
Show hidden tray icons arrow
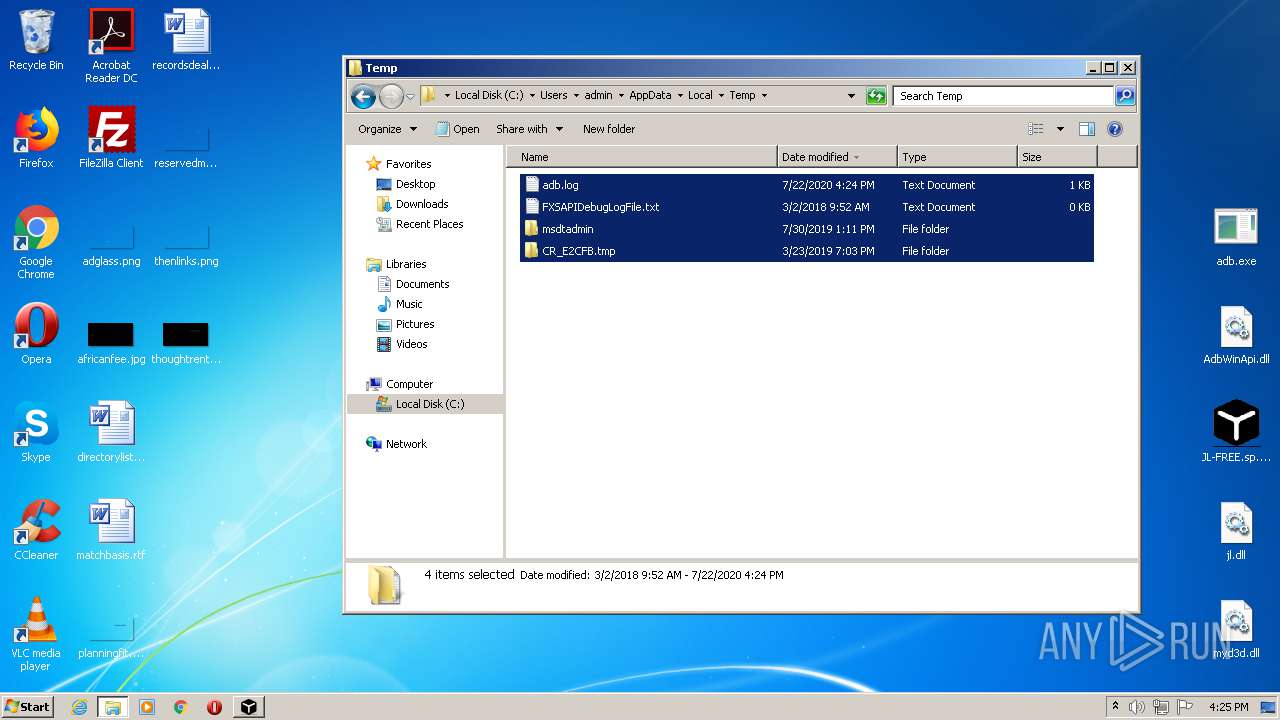point(1115,707)
